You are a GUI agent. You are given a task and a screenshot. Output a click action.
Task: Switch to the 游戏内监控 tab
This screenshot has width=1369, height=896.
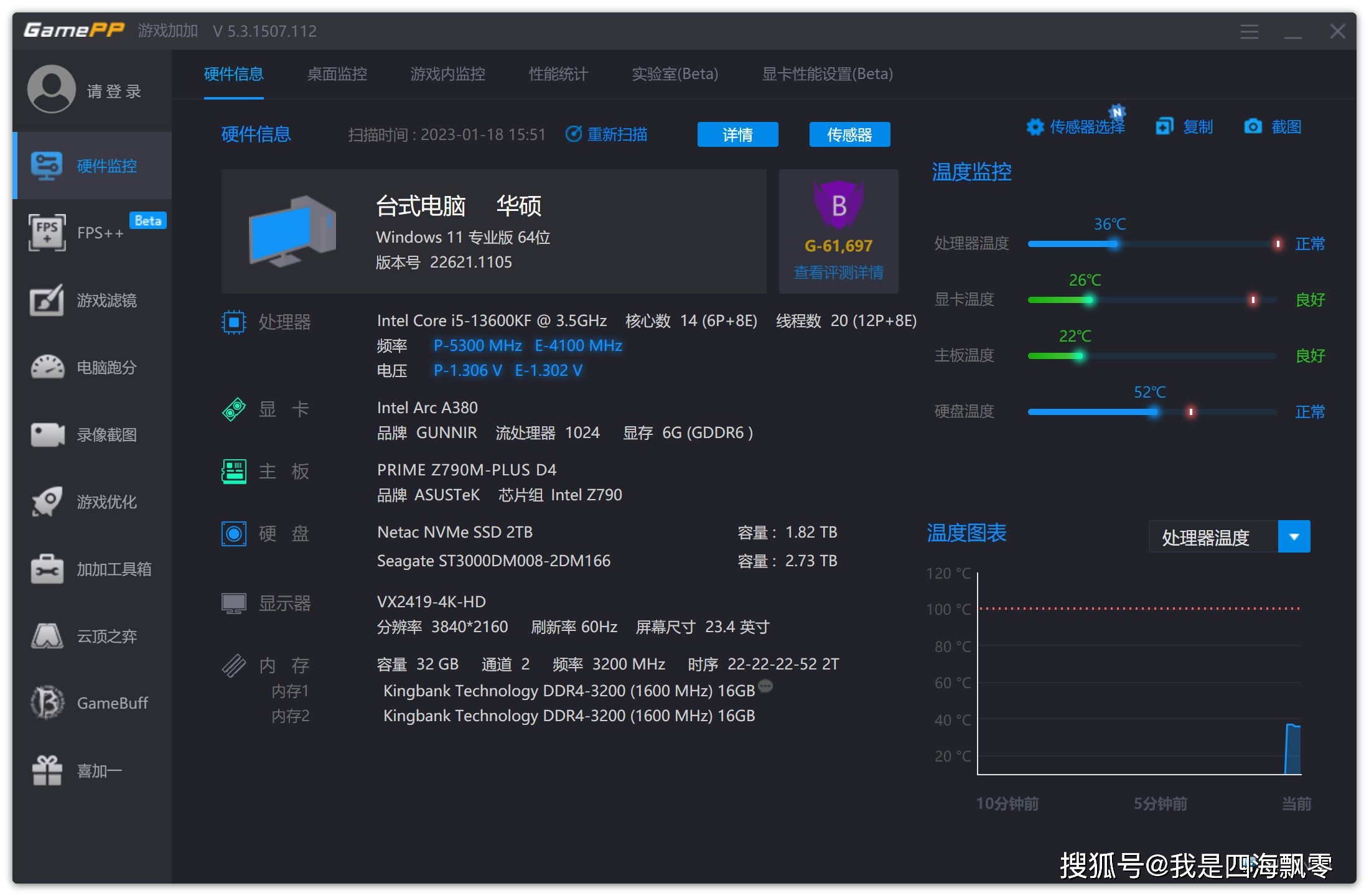[x=448, y=74]
